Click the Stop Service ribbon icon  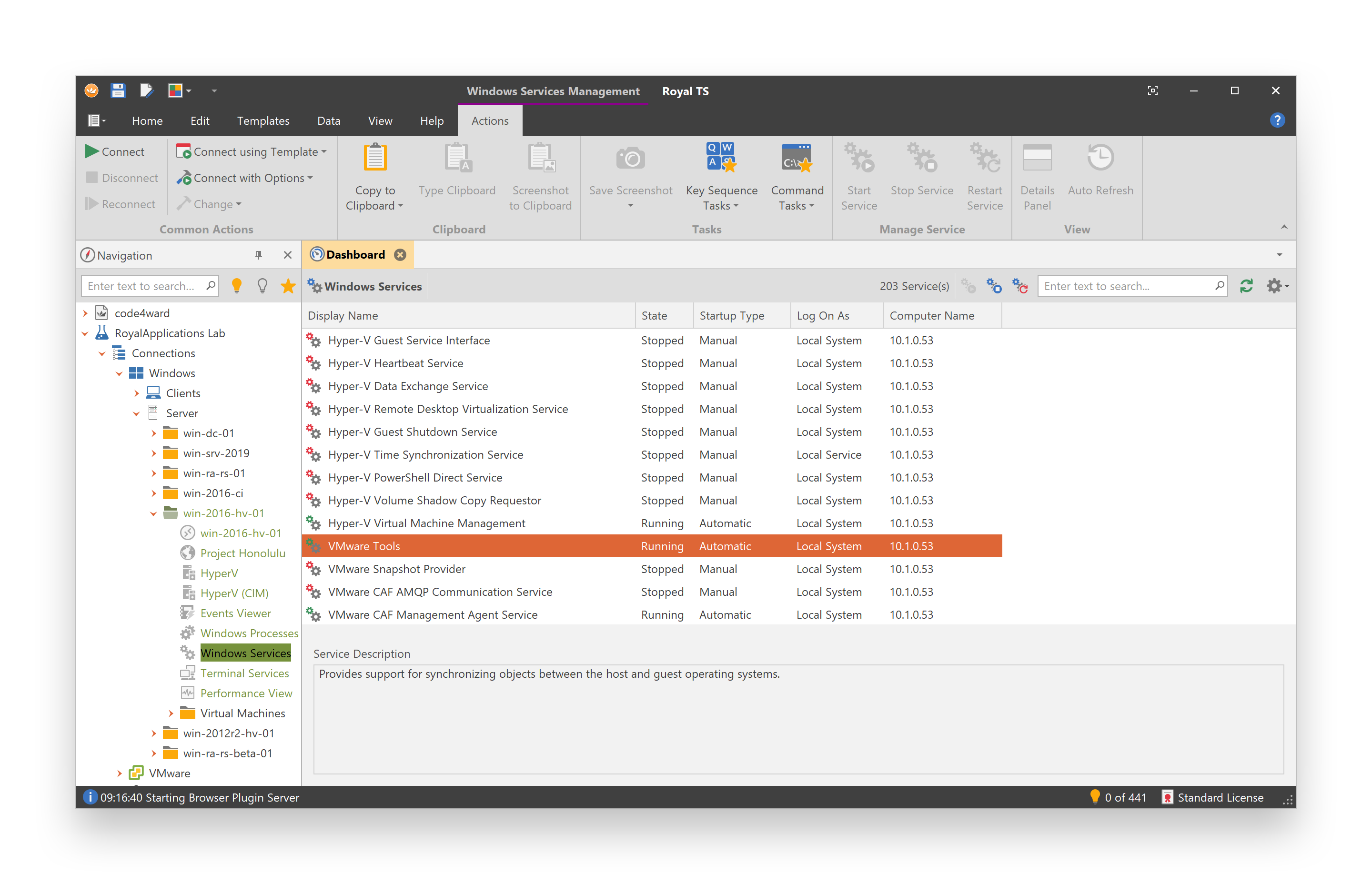921,158
